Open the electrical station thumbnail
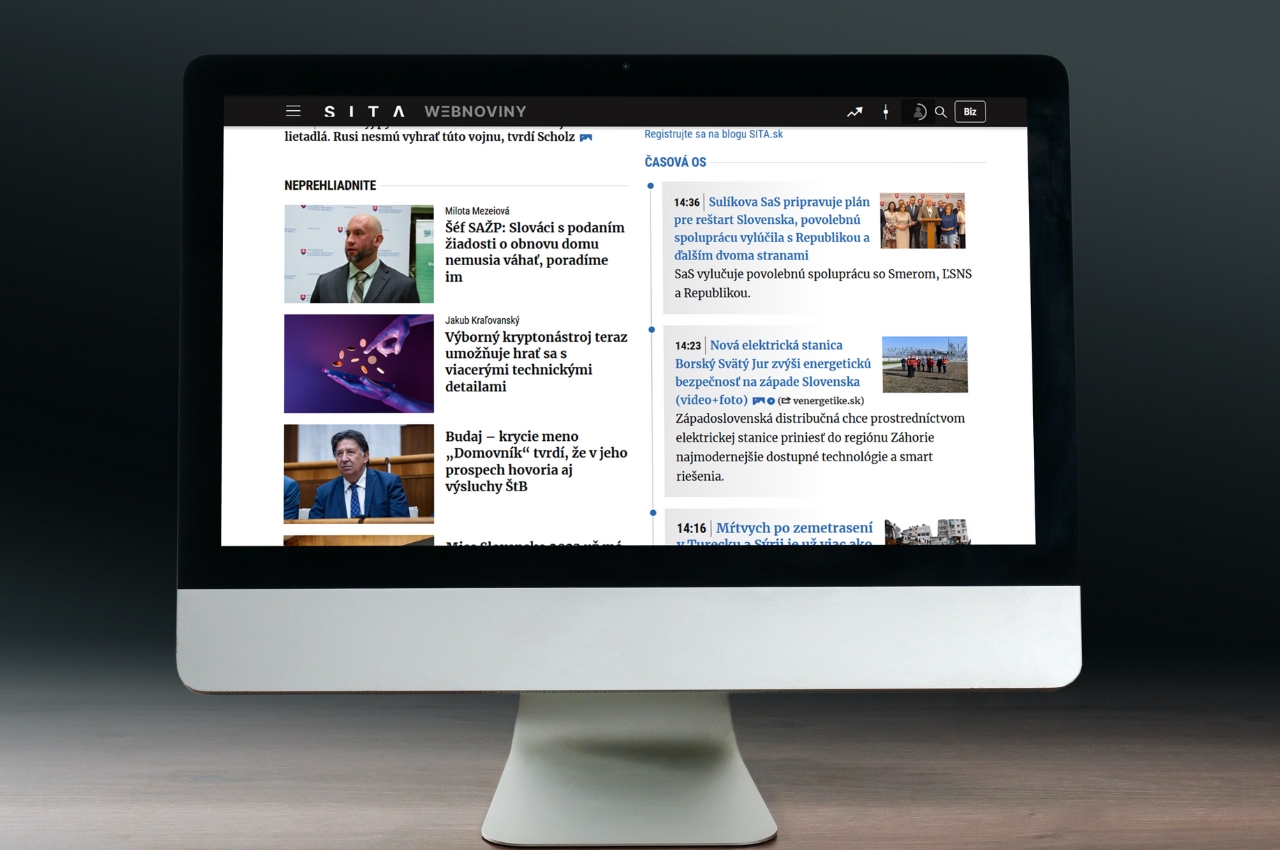 [925, 364]
